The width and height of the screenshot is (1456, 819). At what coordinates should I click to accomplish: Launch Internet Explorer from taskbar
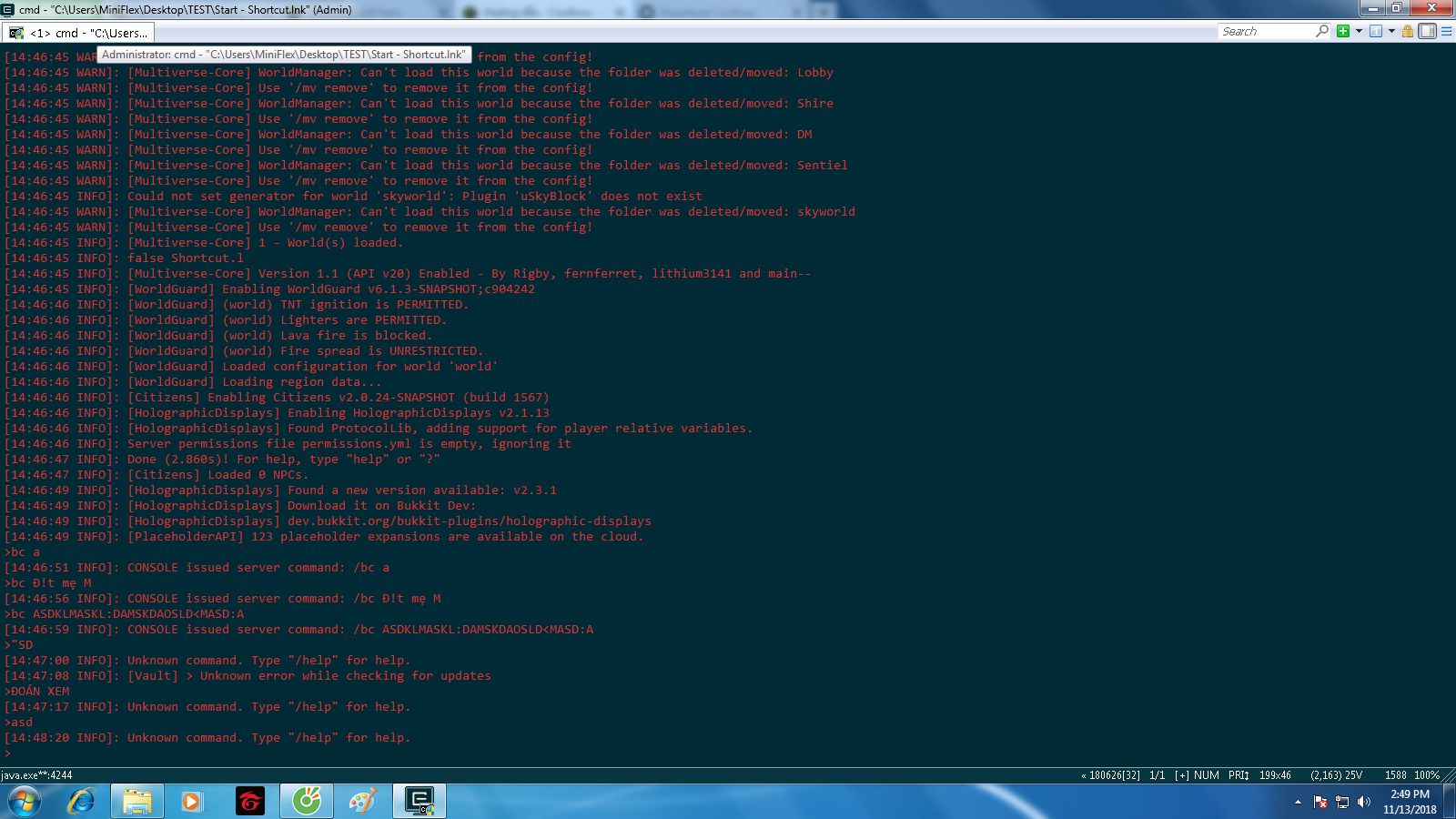[x=81, y=802]
